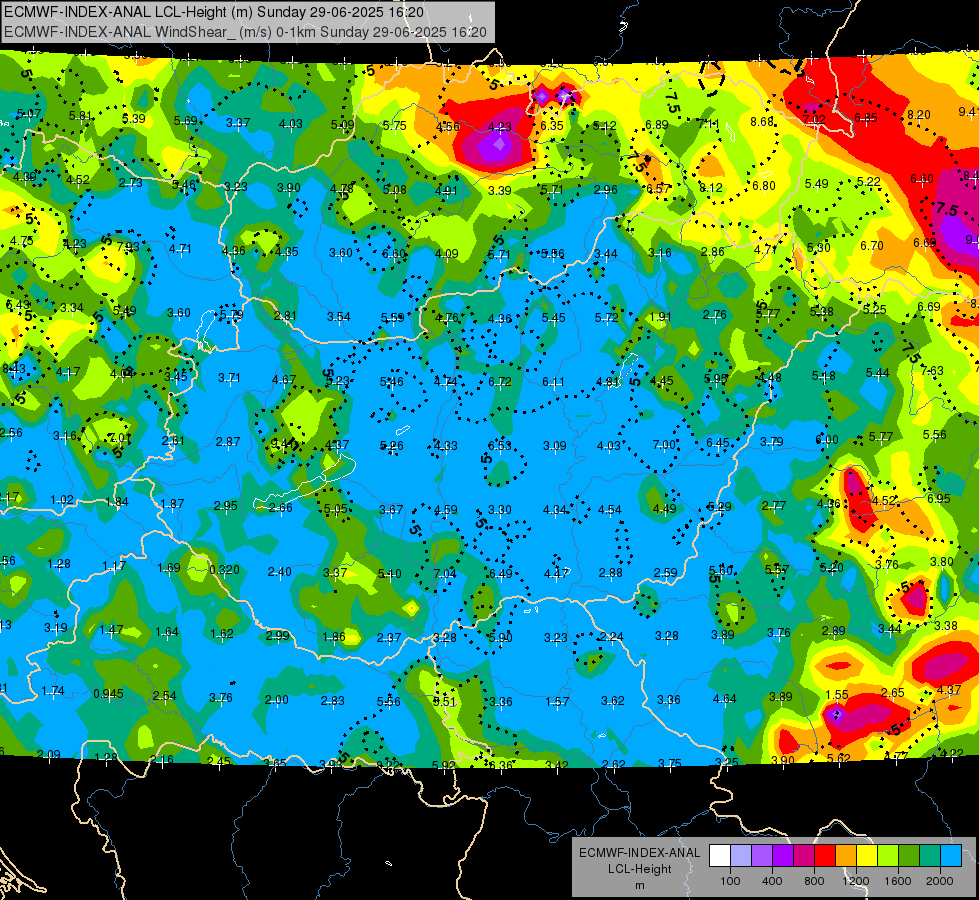Click the legend label 'ECMWF-INDEX-ANAL'

coord(639,853)
